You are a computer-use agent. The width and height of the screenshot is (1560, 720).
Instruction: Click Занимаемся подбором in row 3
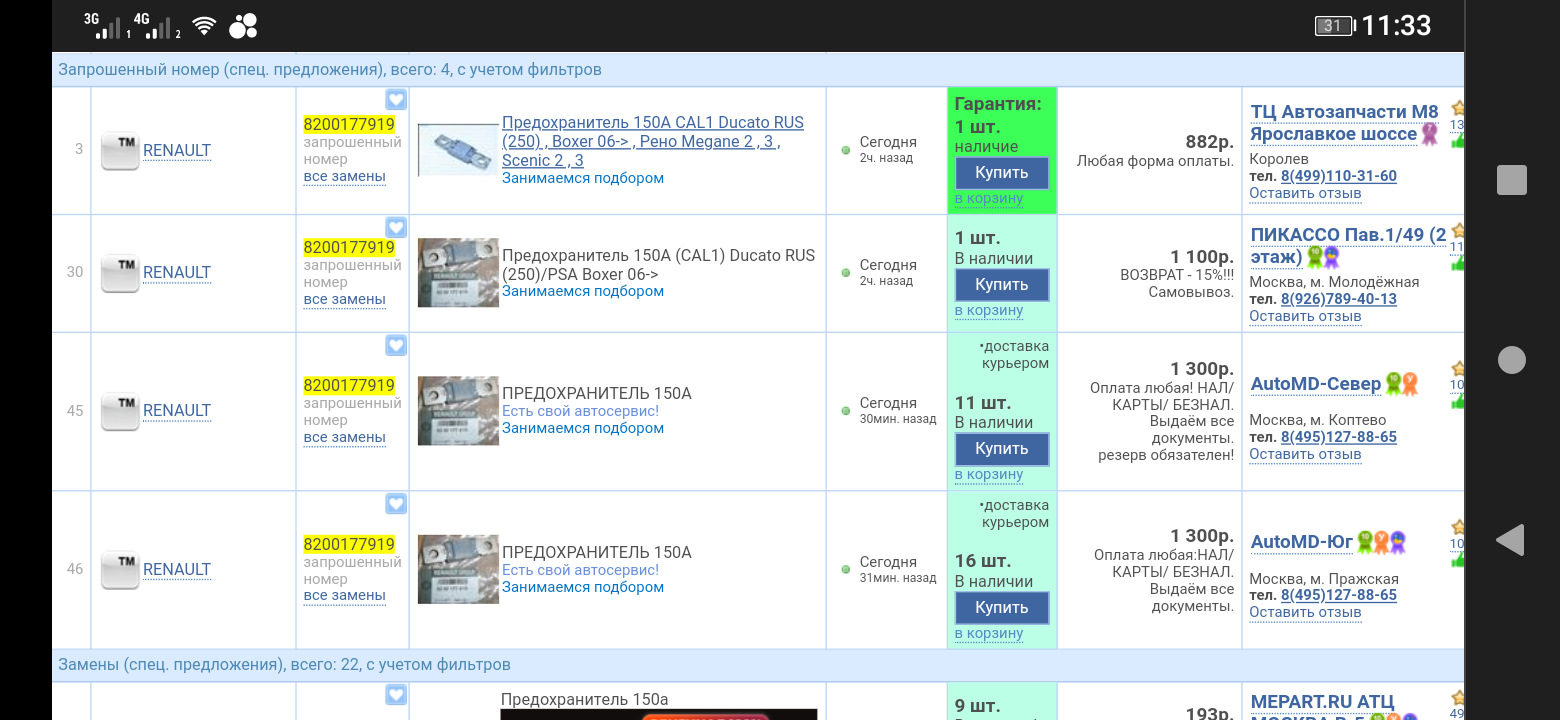click(583, 178)
